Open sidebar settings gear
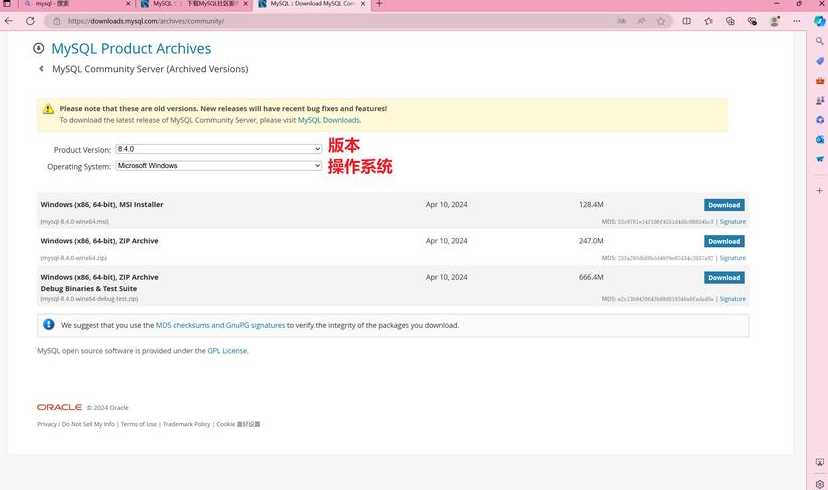 [820, 484]
